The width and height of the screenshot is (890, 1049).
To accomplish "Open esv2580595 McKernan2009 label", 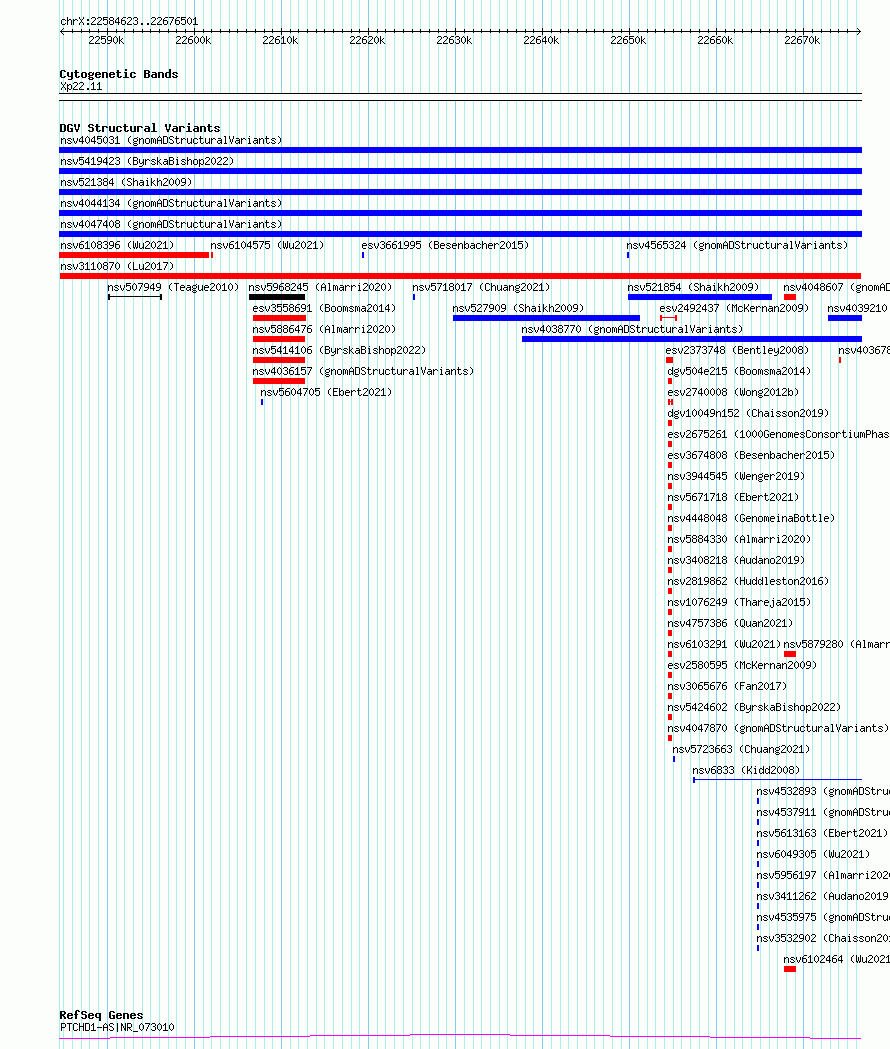I will (742, 665).
